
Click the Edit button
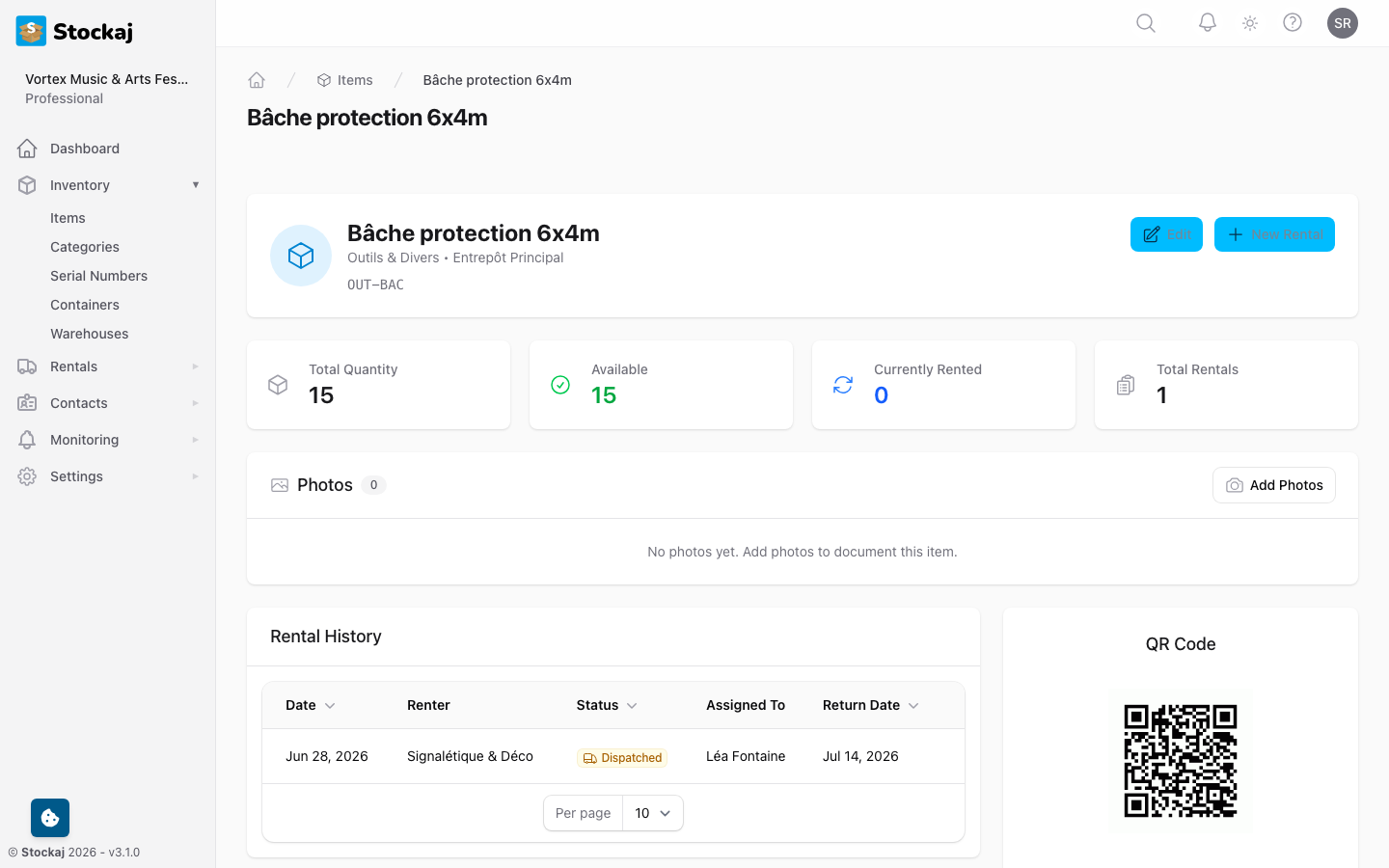[x=1166, y=234]
